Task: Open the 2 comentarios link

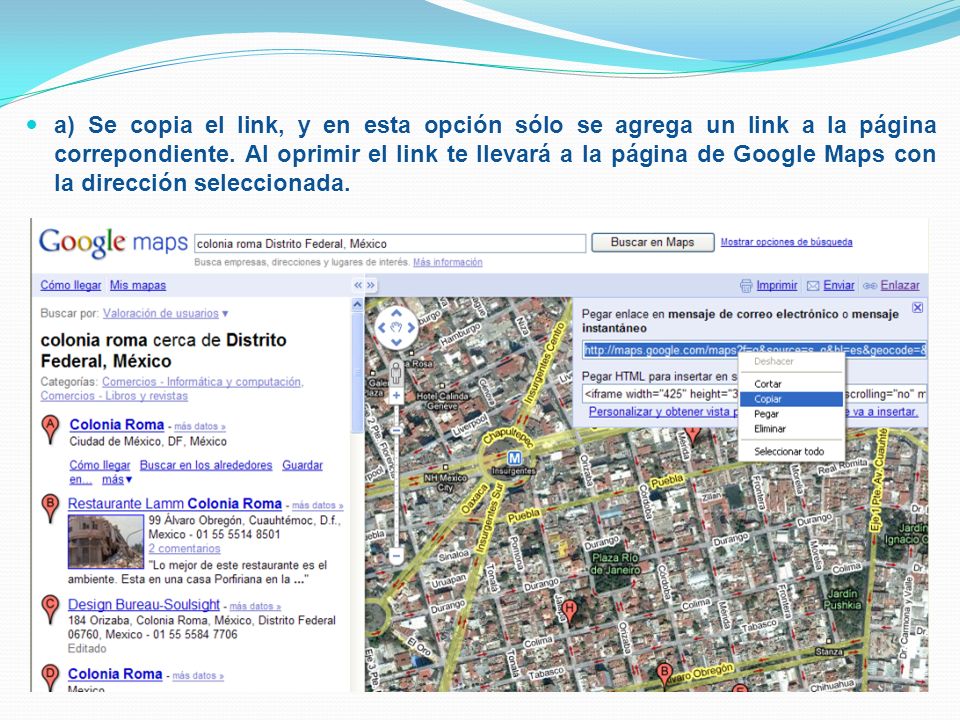Action: [184, 549]
